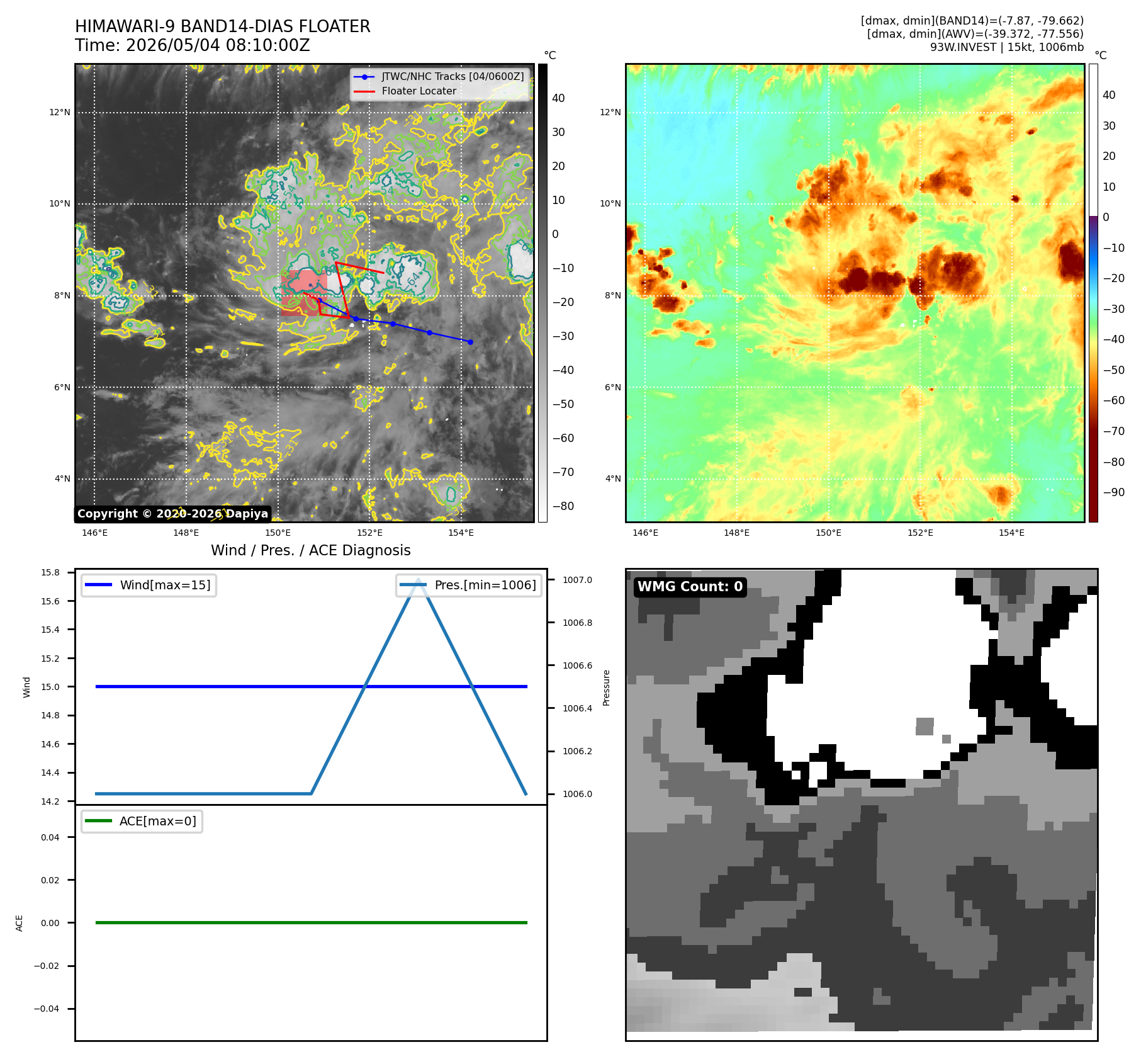This screenshot has height=1064, width=1141.
Task: Click the 93W.INVEST 15kt, 1006mb label
Action: (1007, 47)
